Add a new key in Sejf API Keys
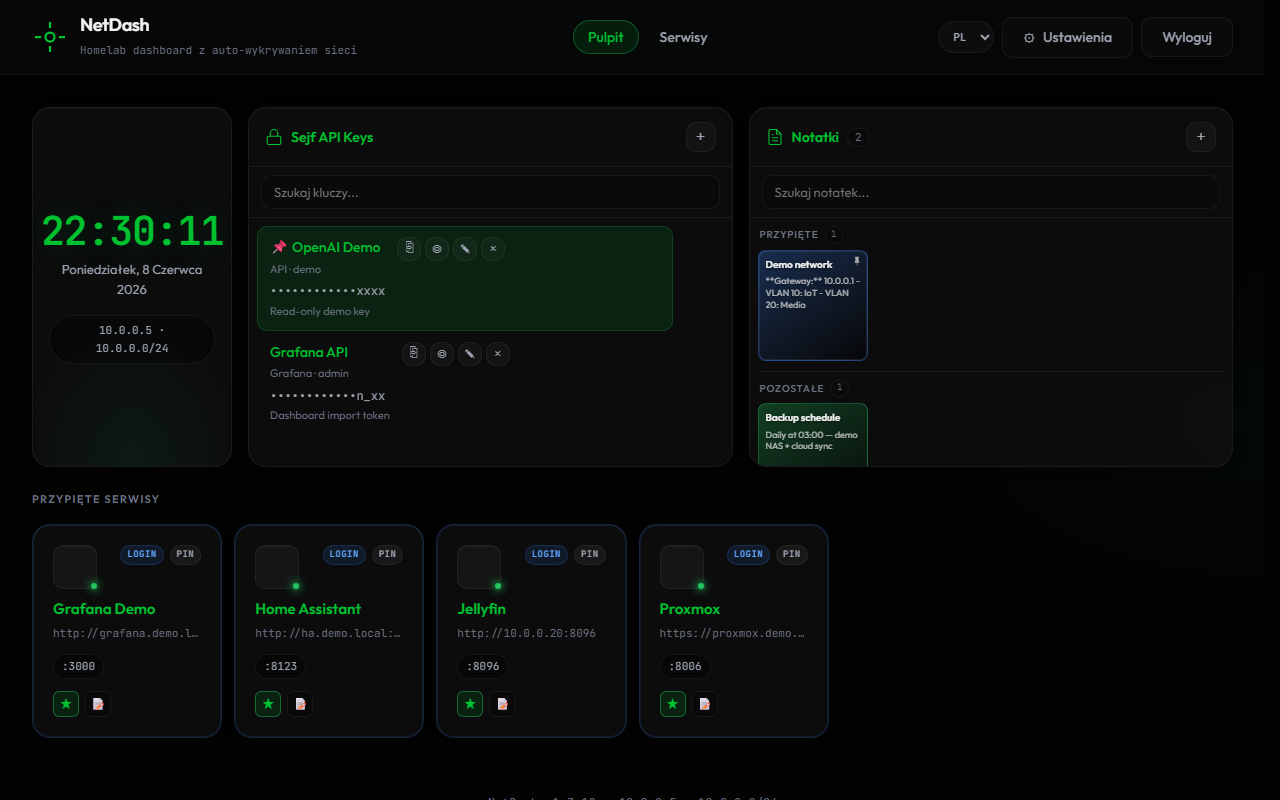The width and height of the screenshot is (1280, 800). tap(701, 137)
